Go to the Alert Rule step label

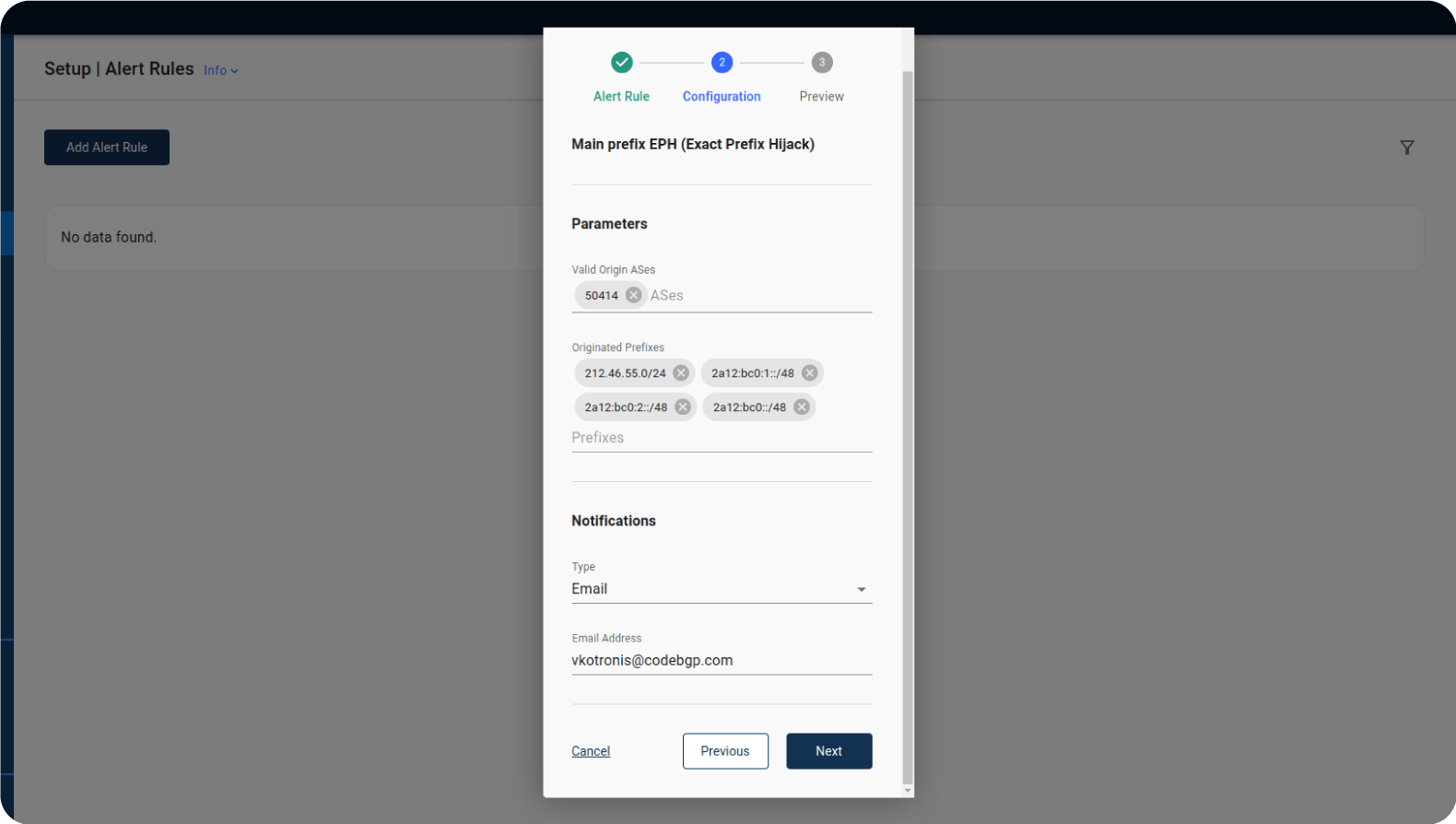pos(621,96)
